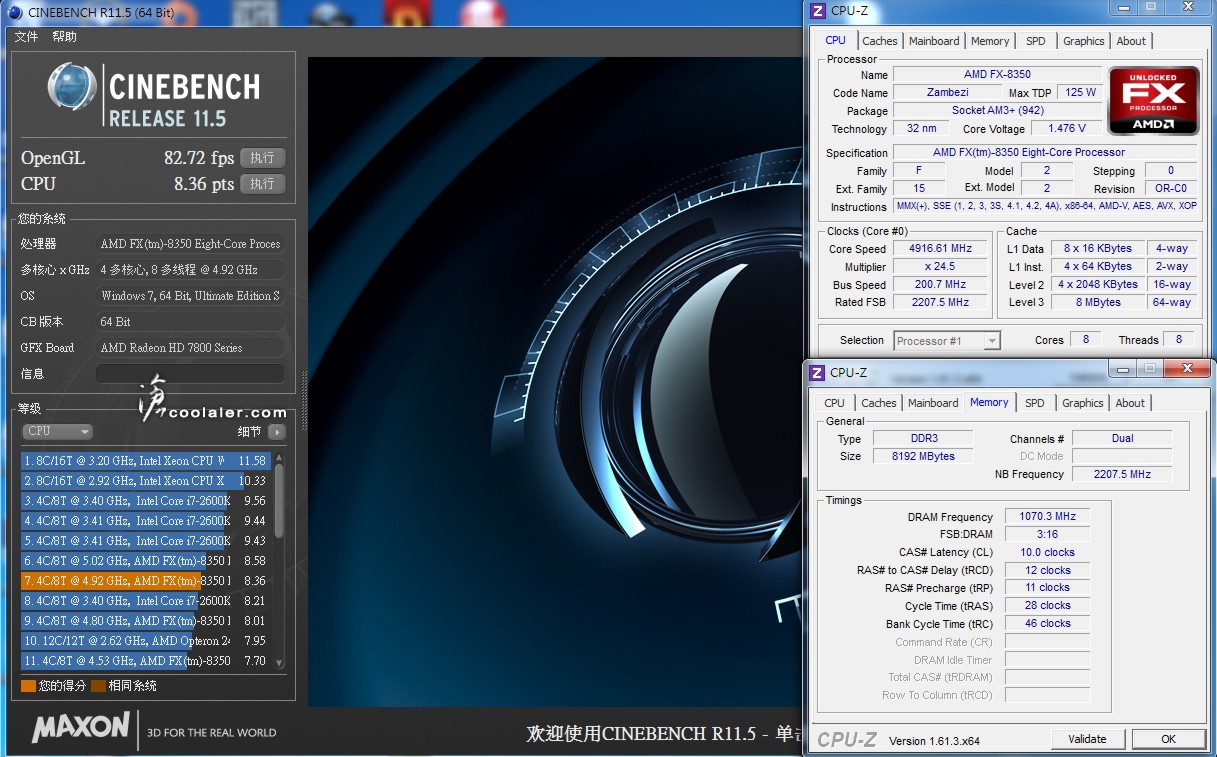1217x757 pixels.
Task: Start the CPU test with its 执行 button
Action: coord(262,184)
